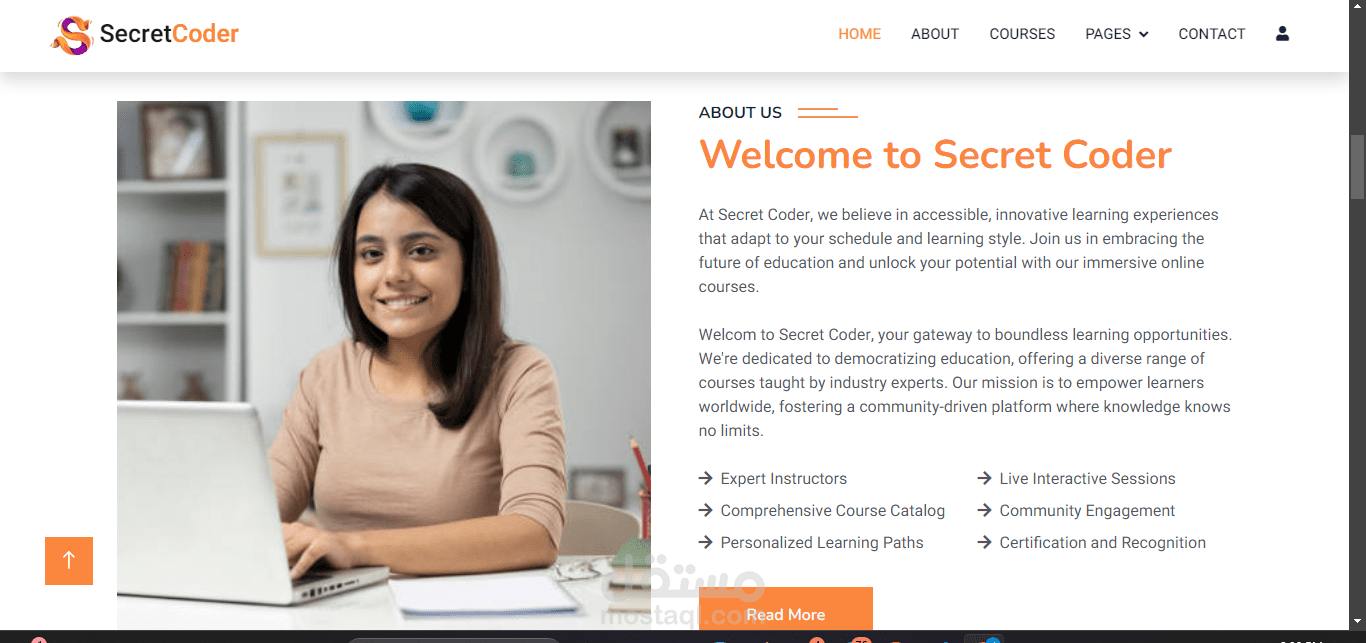The height and width of the screenshot is (643, 1366).
Task: Open the ABOUT nav item
Action: point(935,34)
